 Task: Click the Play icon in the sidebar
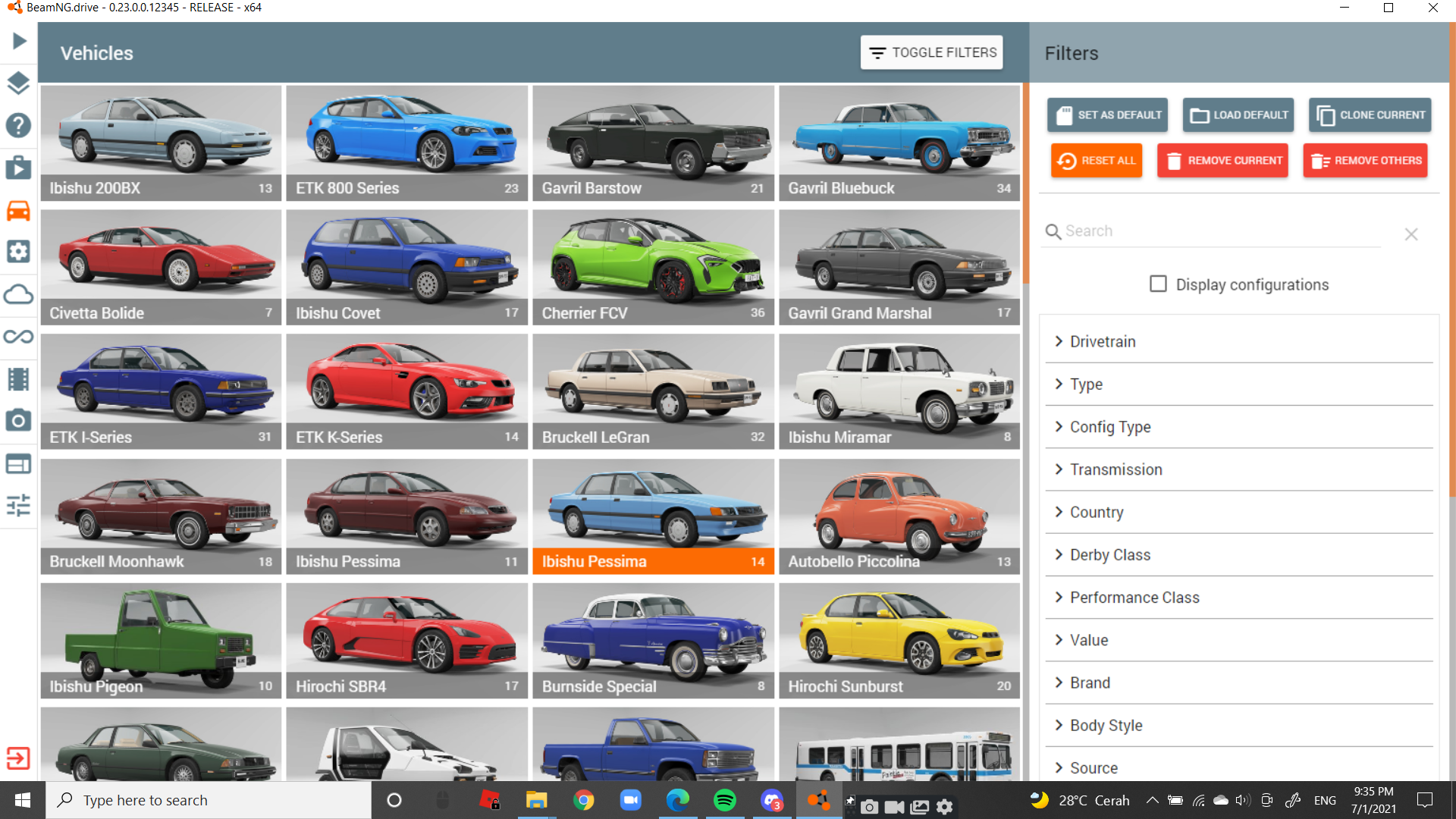[x=19, y=41]
